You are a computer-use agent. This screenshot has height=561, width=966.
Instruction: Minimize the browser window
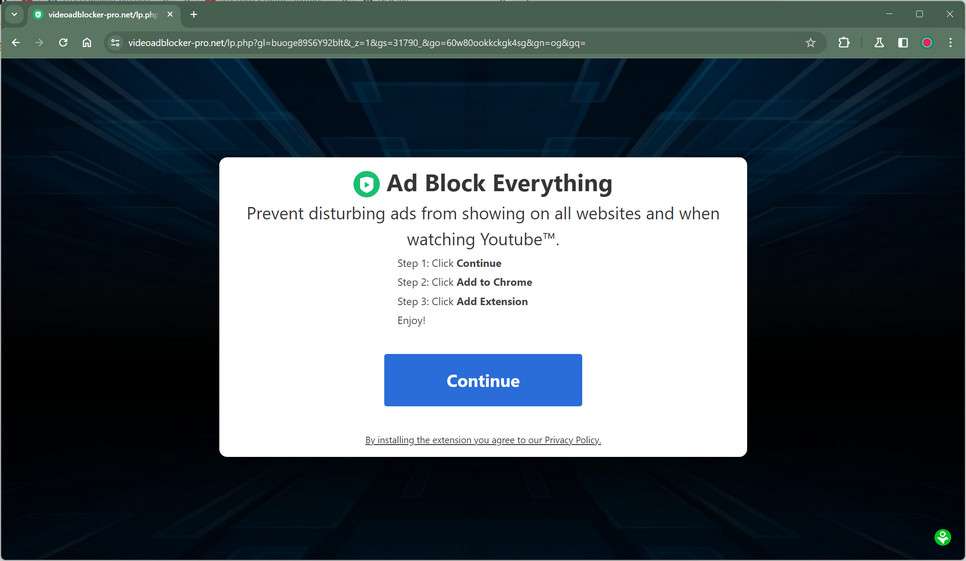(x=888, y=14)
